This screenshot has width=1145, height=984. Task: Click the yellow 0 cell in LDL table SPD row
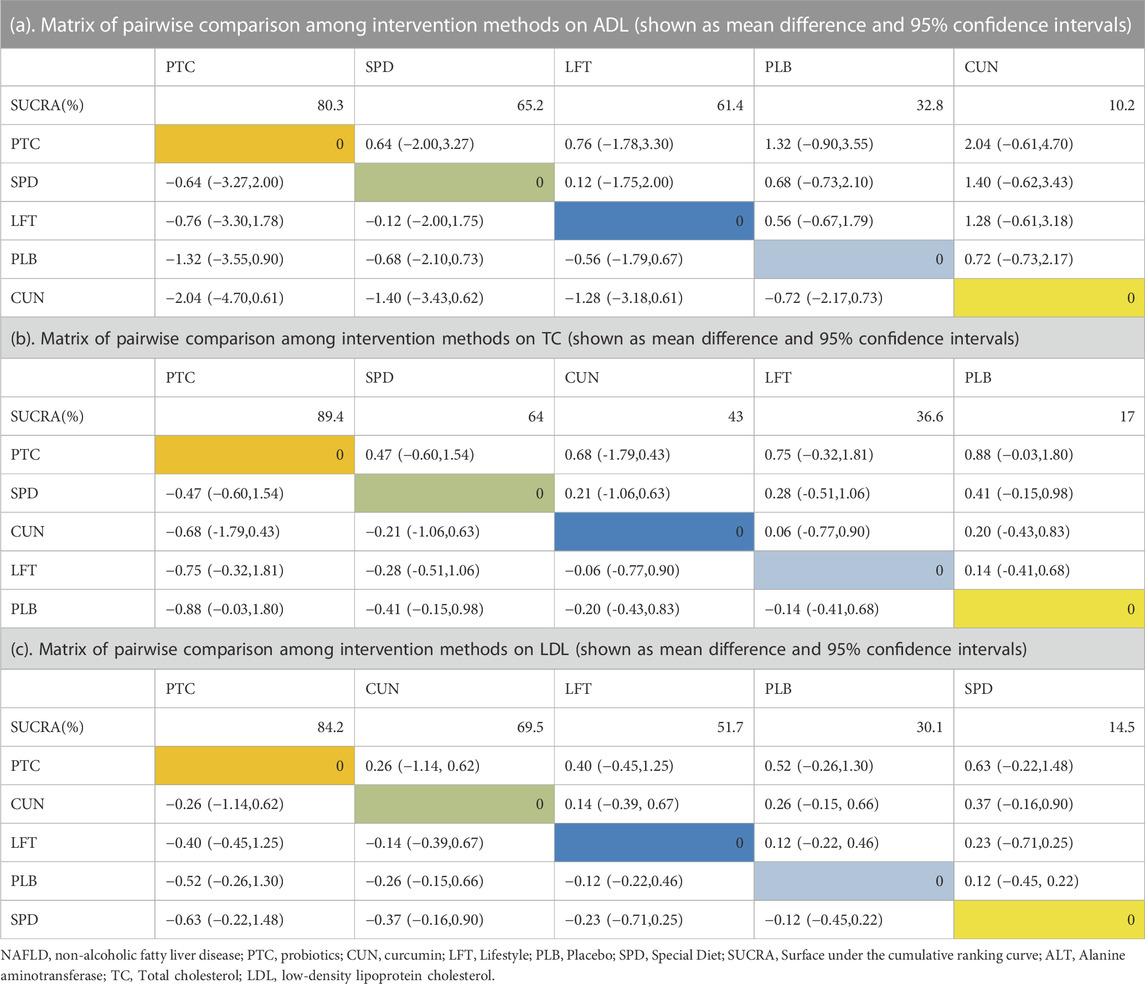1049,920
